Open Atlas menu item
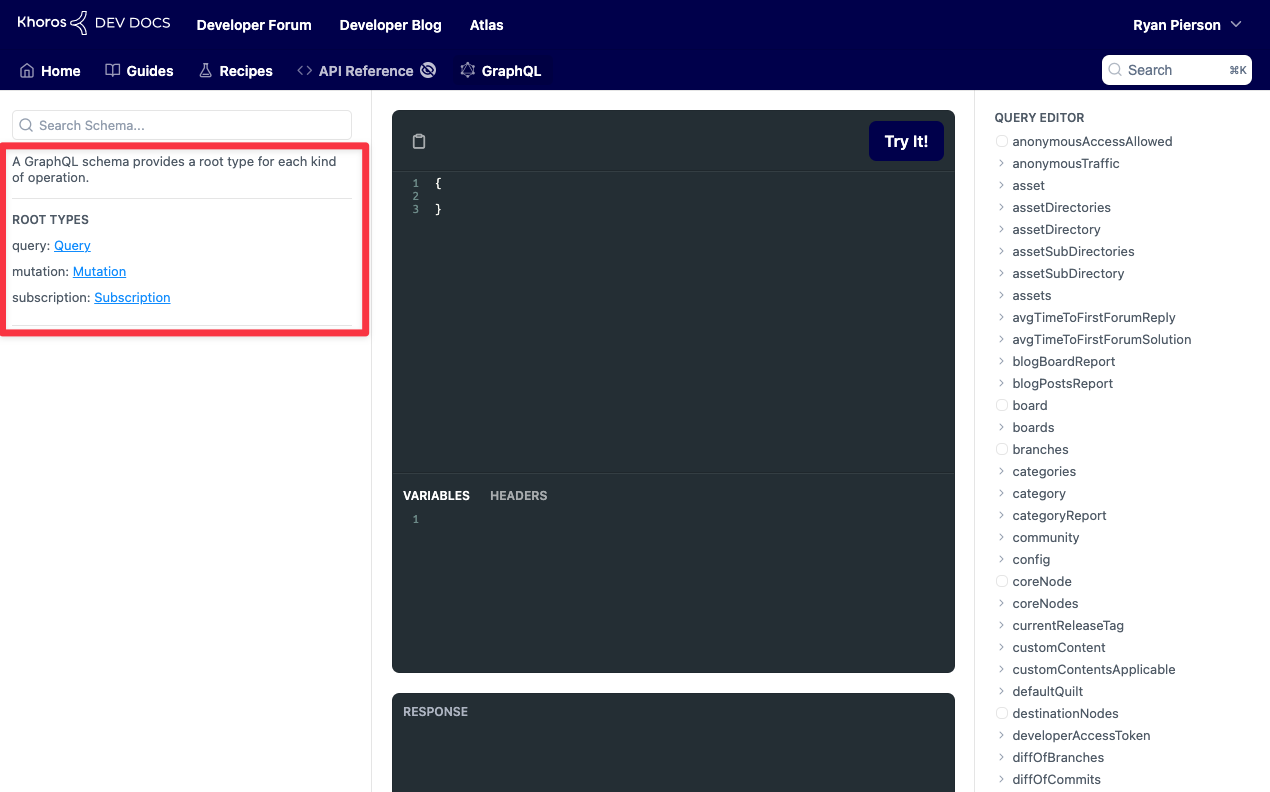Image resolution: width=1270 pixels, height=792 pixels. (487, 25)
